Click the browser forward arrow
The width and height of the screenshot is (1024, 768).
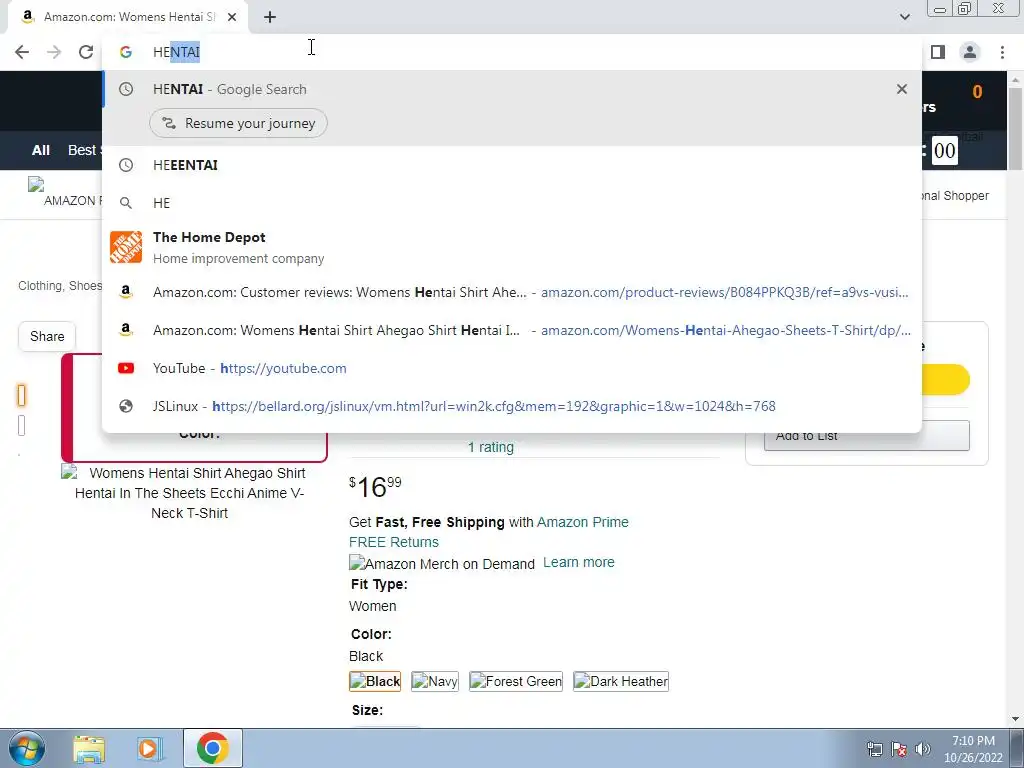[54, 52]
